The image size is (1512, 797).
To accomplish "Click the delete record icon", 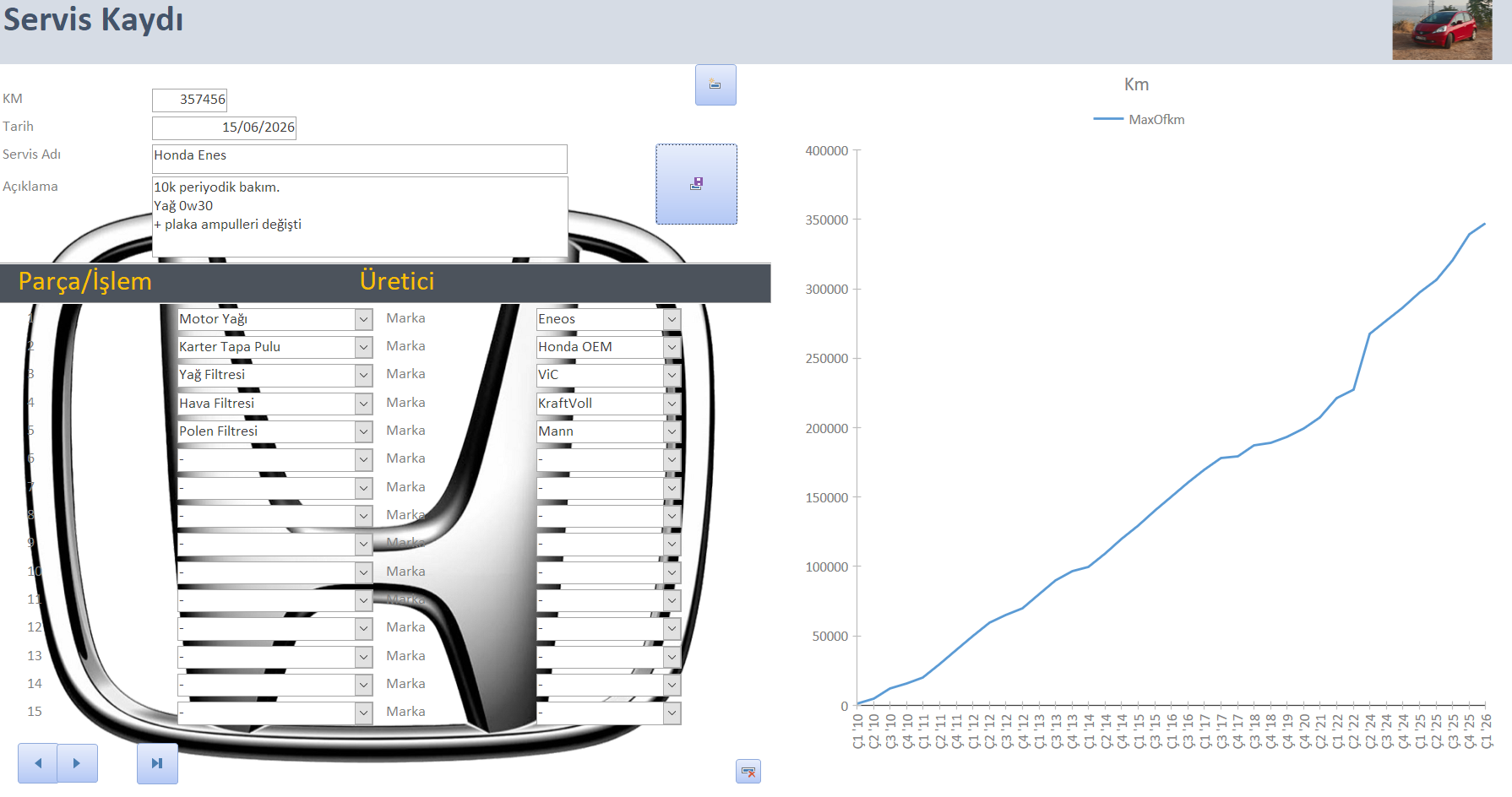I will [x=748, y=771].
